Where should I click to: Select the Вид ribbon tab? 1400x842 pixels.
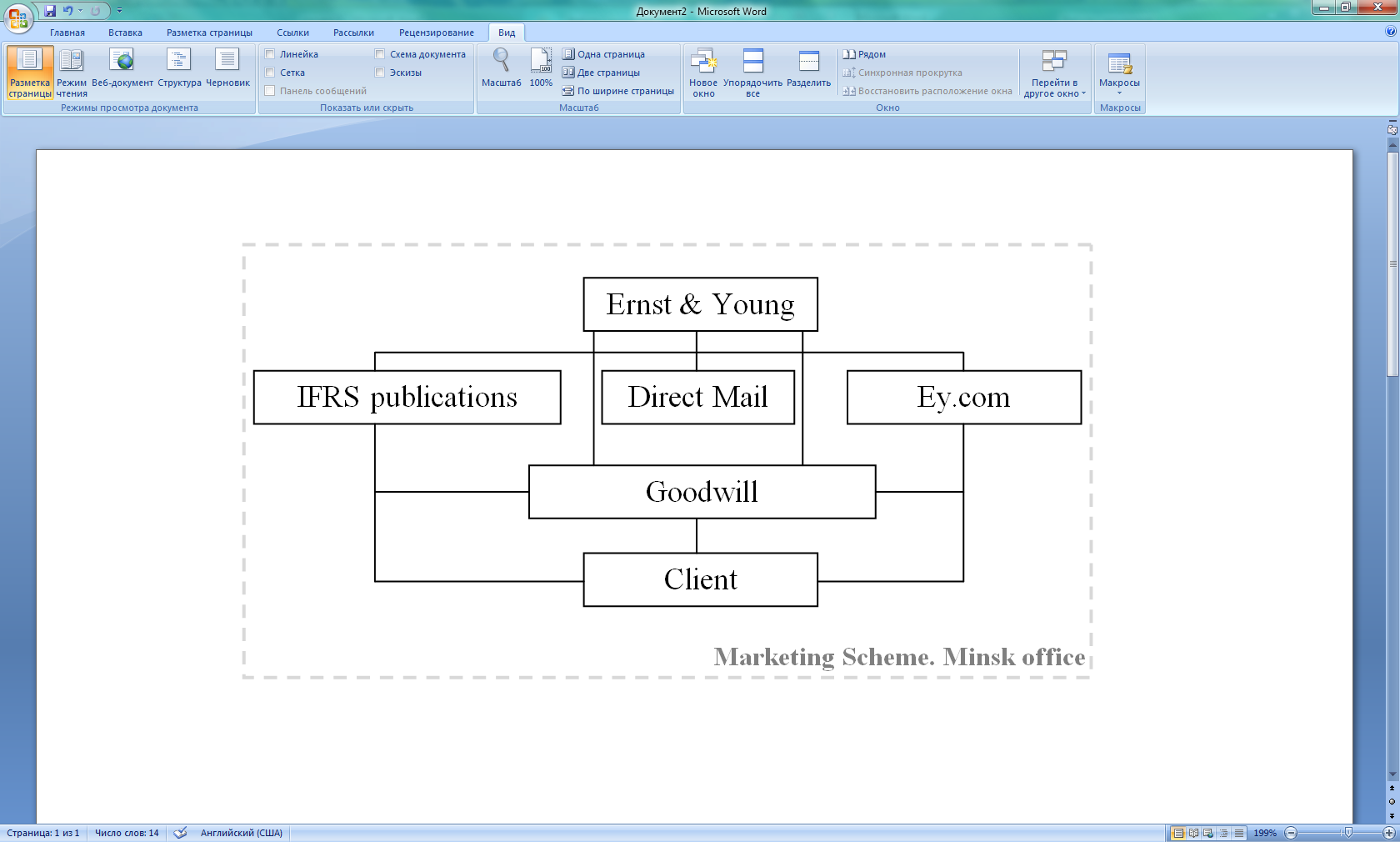pyautogui.click(x=507, y=33)
